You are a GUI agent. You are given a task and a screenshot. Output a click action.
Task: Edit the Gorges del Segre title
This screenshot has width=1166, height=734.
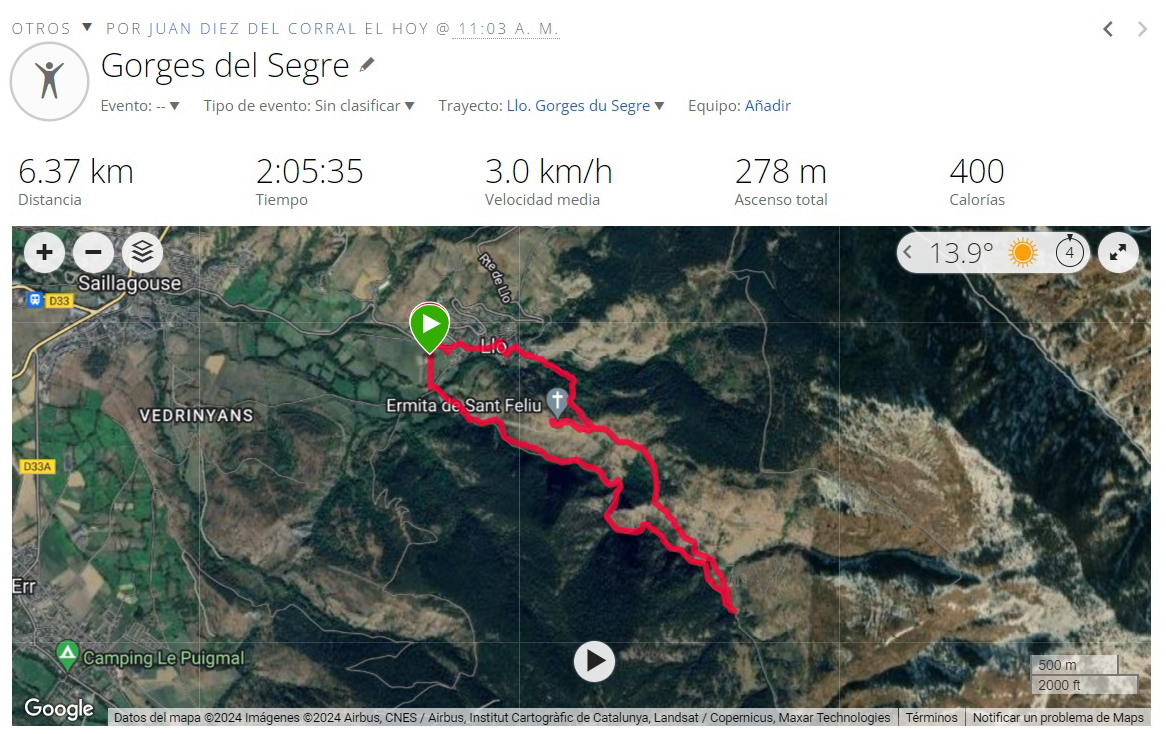coord(367,65)
